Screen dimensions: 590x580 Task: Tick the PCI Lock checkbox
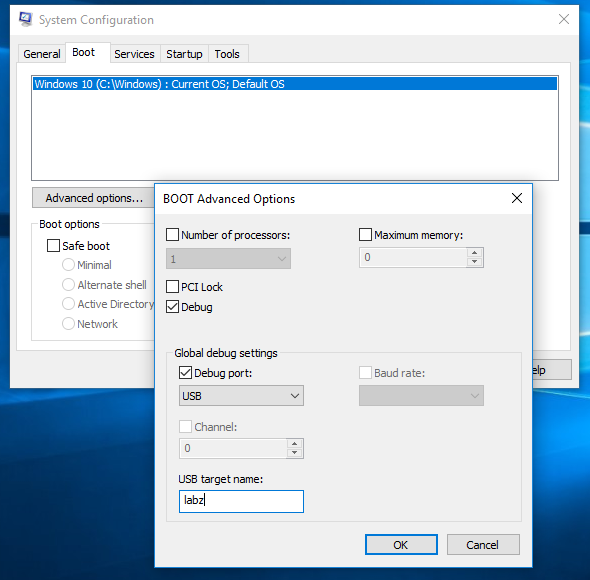click(x=172, y=286)
